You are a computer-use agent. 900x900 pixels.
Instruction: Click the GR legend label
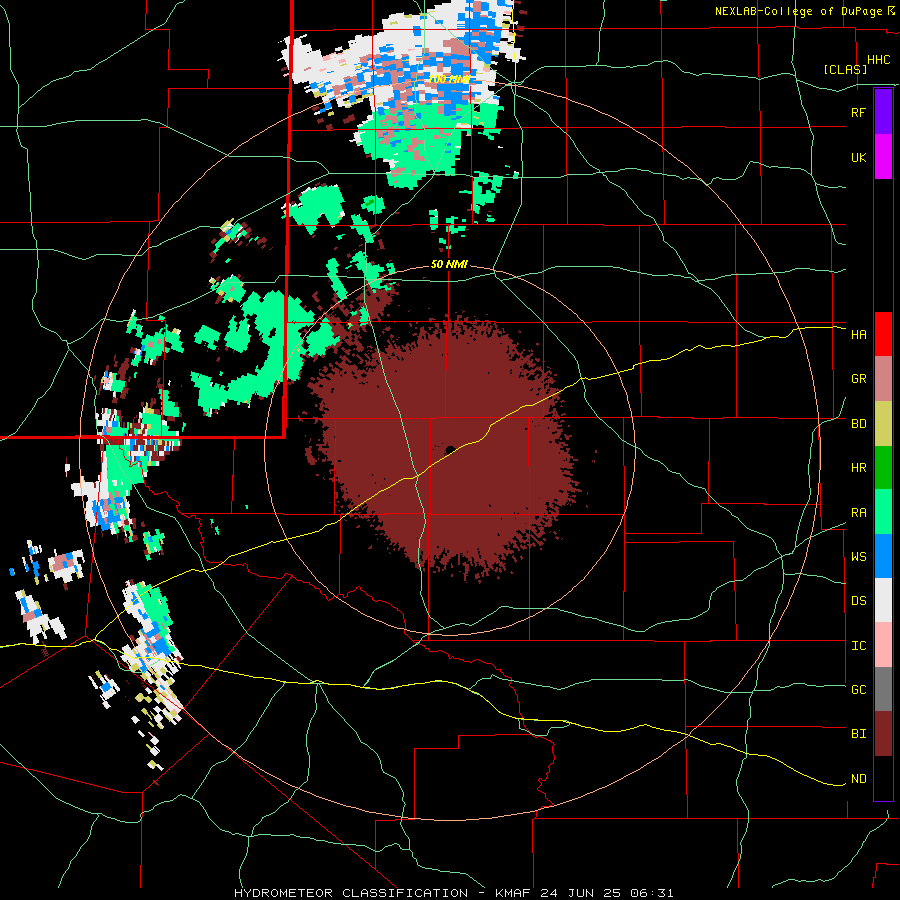click(x=858, y=379)
